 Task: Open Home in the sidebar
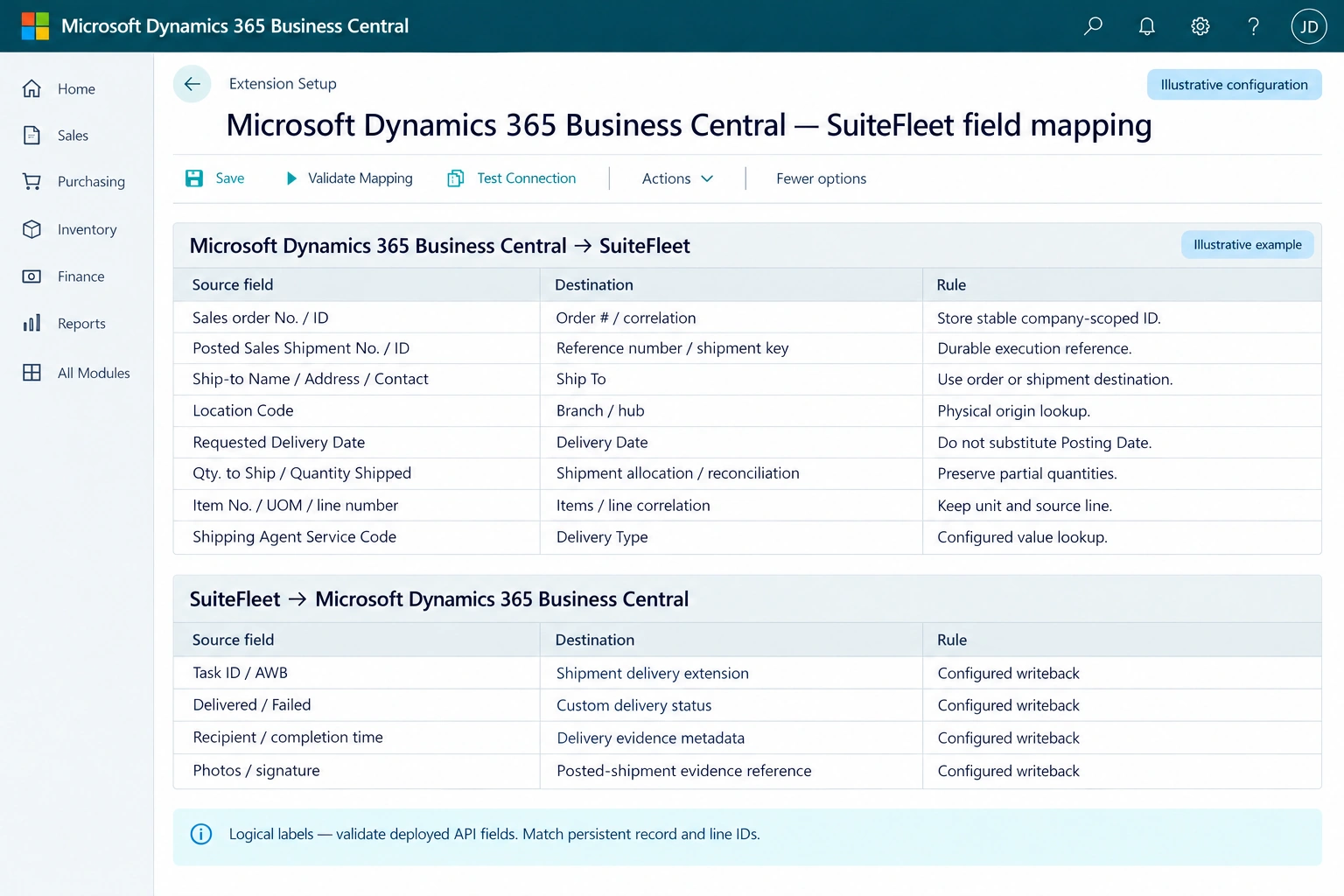(x=76, y=88)
